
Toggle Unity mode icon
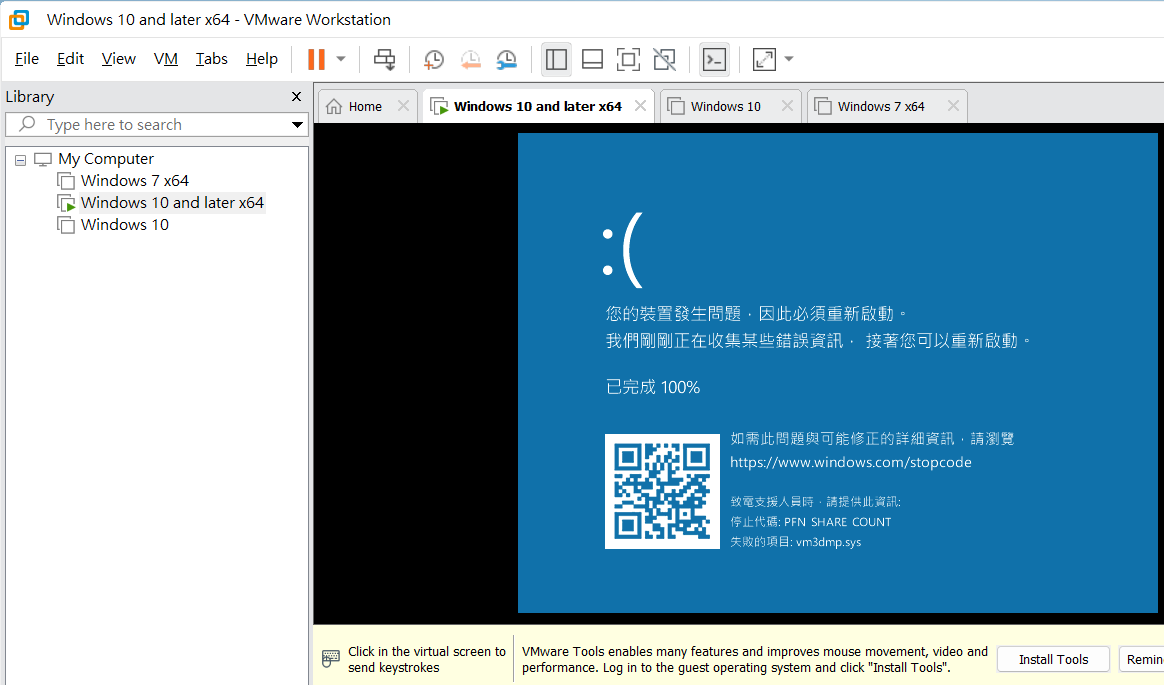(664, 59)
